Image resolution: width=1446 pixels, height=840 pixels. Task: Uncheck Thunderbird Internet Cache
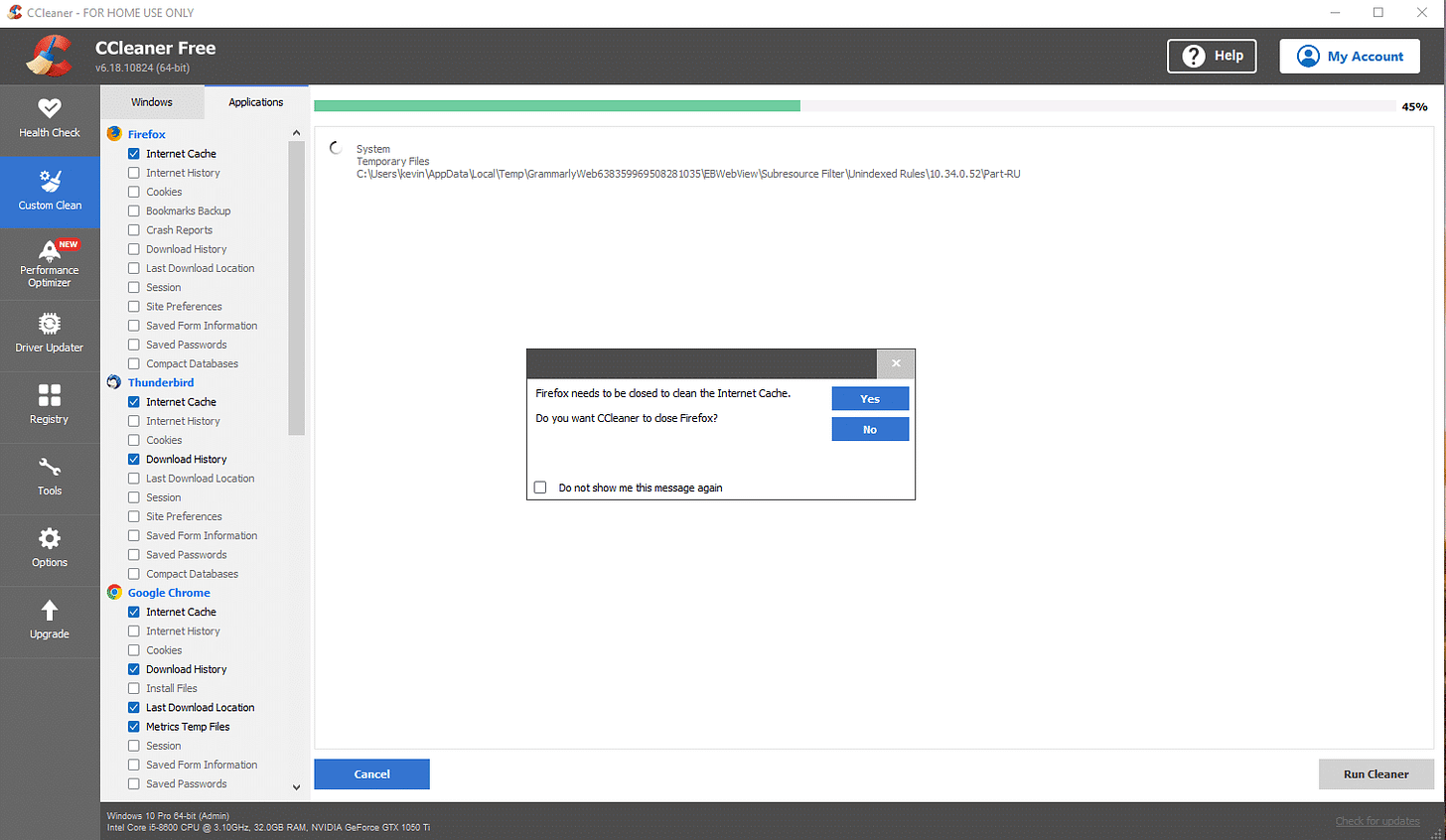tap(134, 402)
